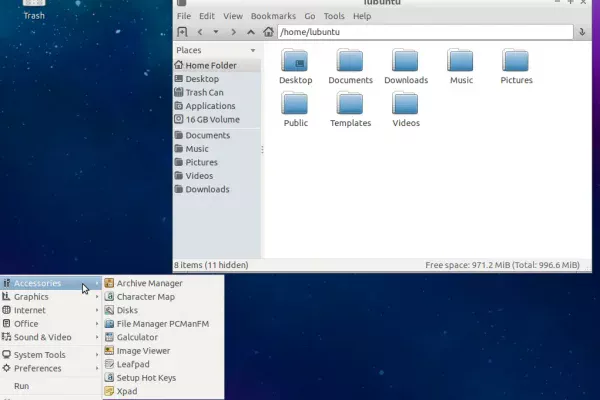Open the Tools menu in menu bar
600x400 pixels.
pyautogui.click(x=334, y=16)
